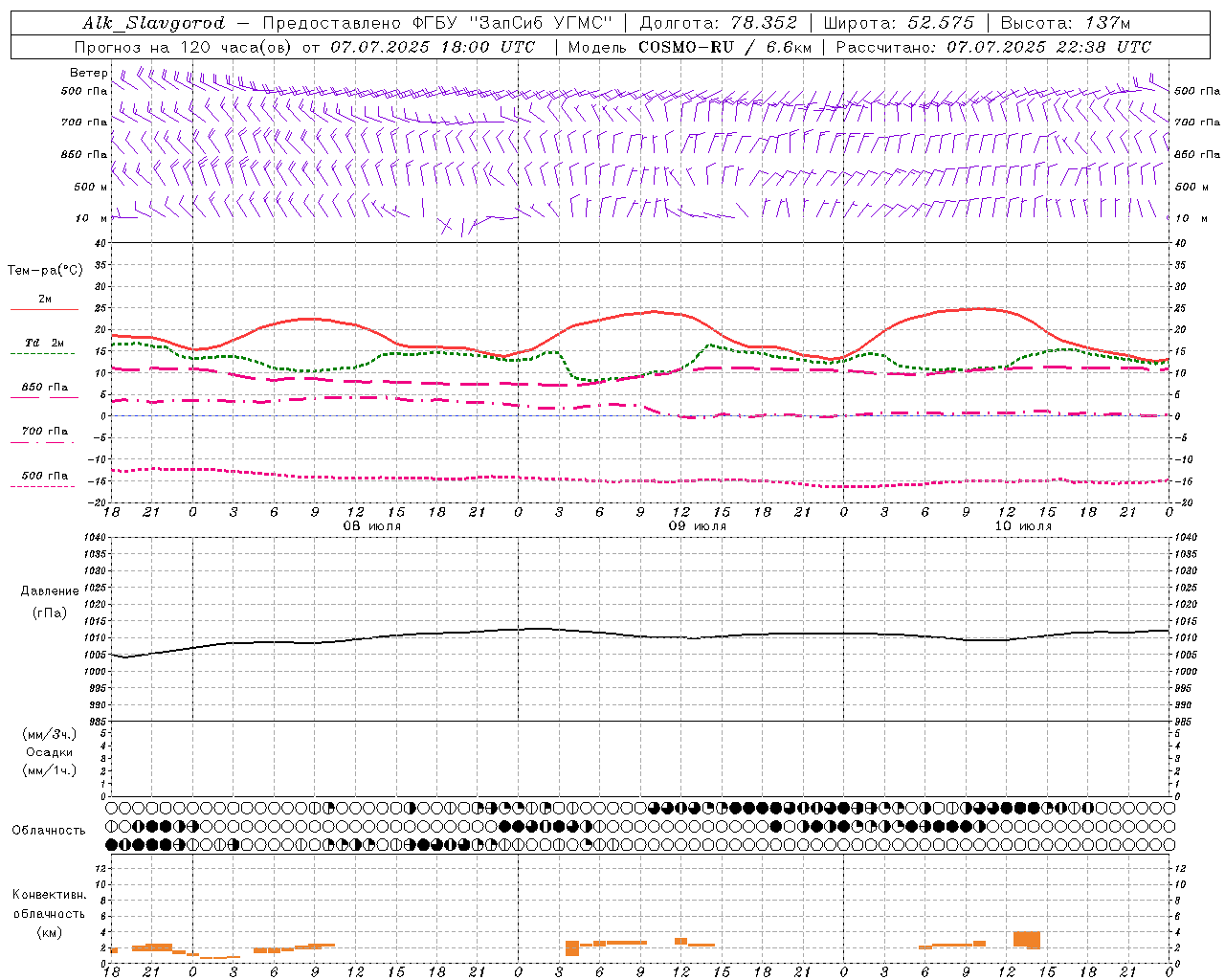This screenshot has width=1225, height=980.
Task: Click the 'Давление' pressure panel label
Action: pos(50,591)
